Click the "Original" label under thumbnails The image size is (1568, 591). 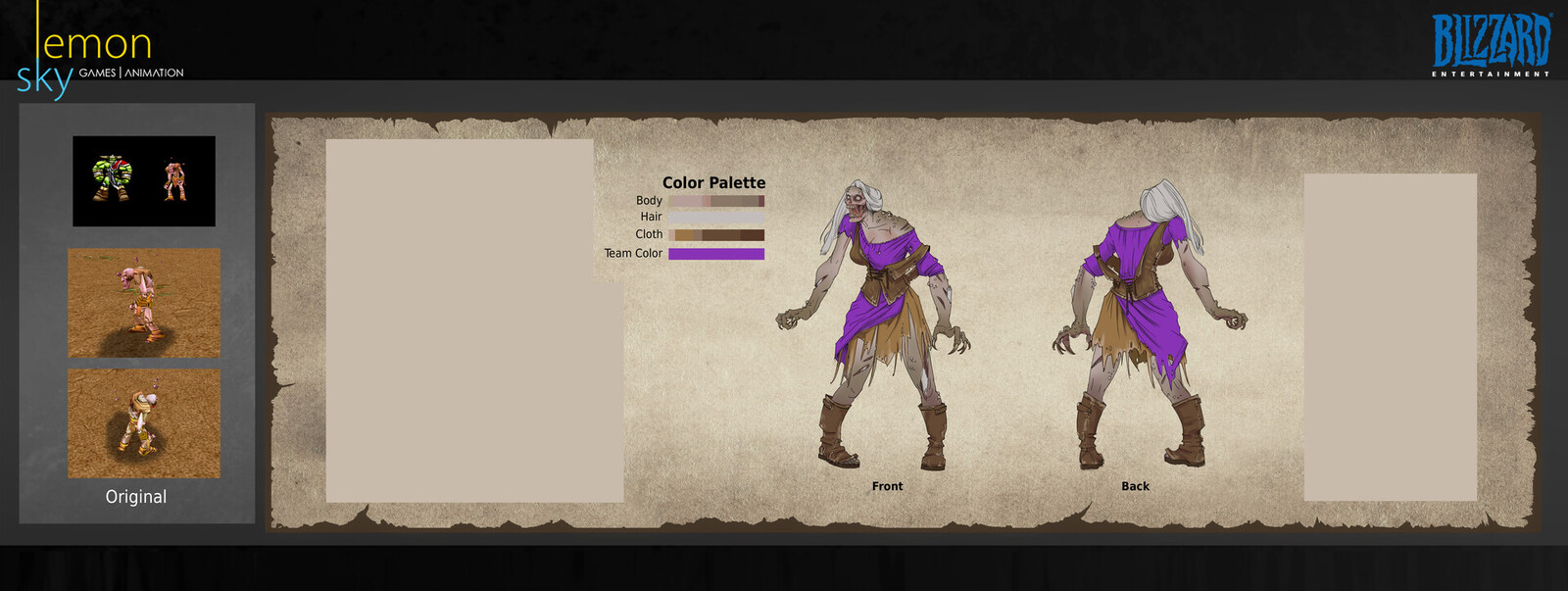click(136, 497)
